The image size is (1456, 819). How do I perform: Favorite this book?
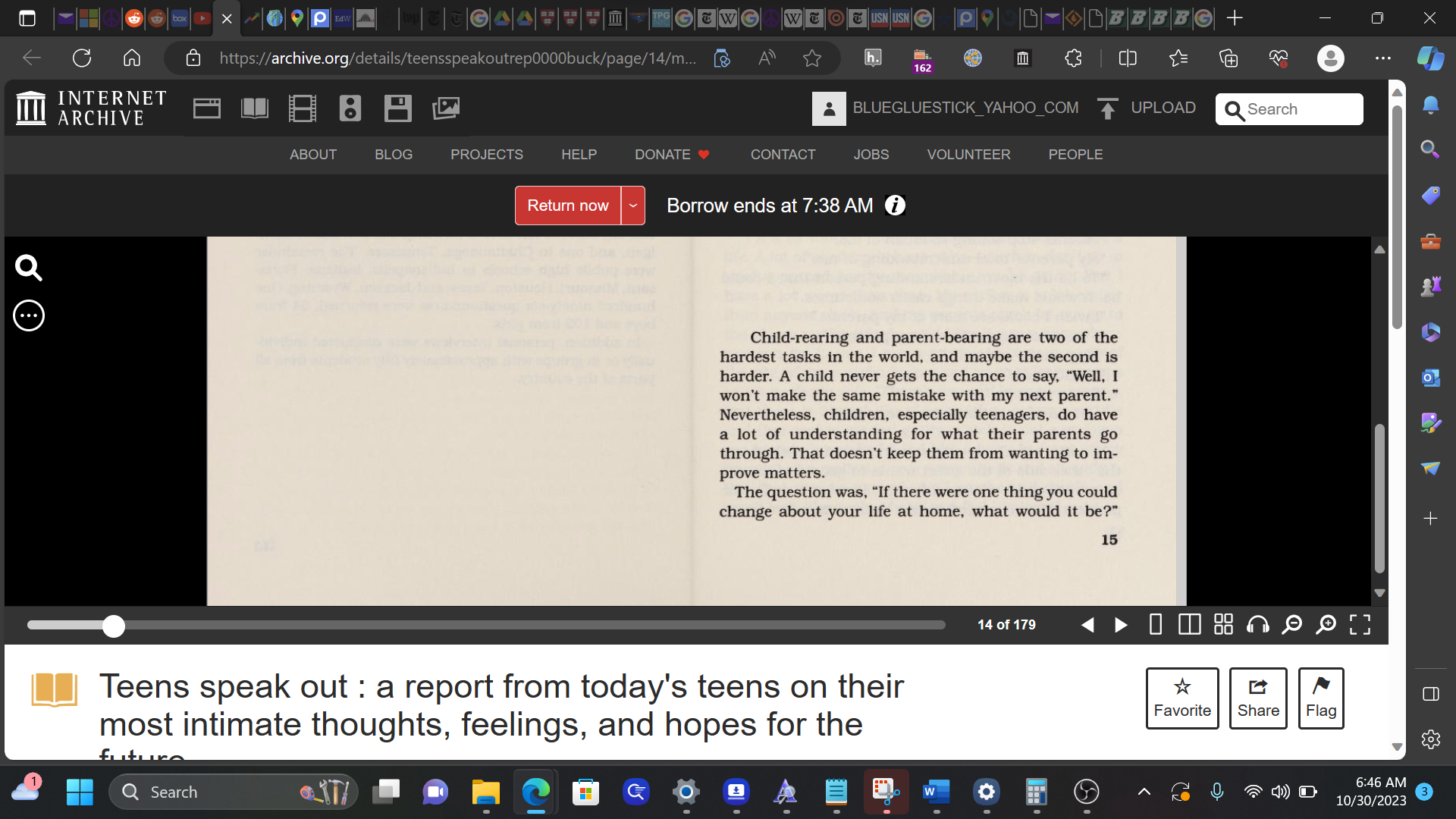tap(1181, 698)
